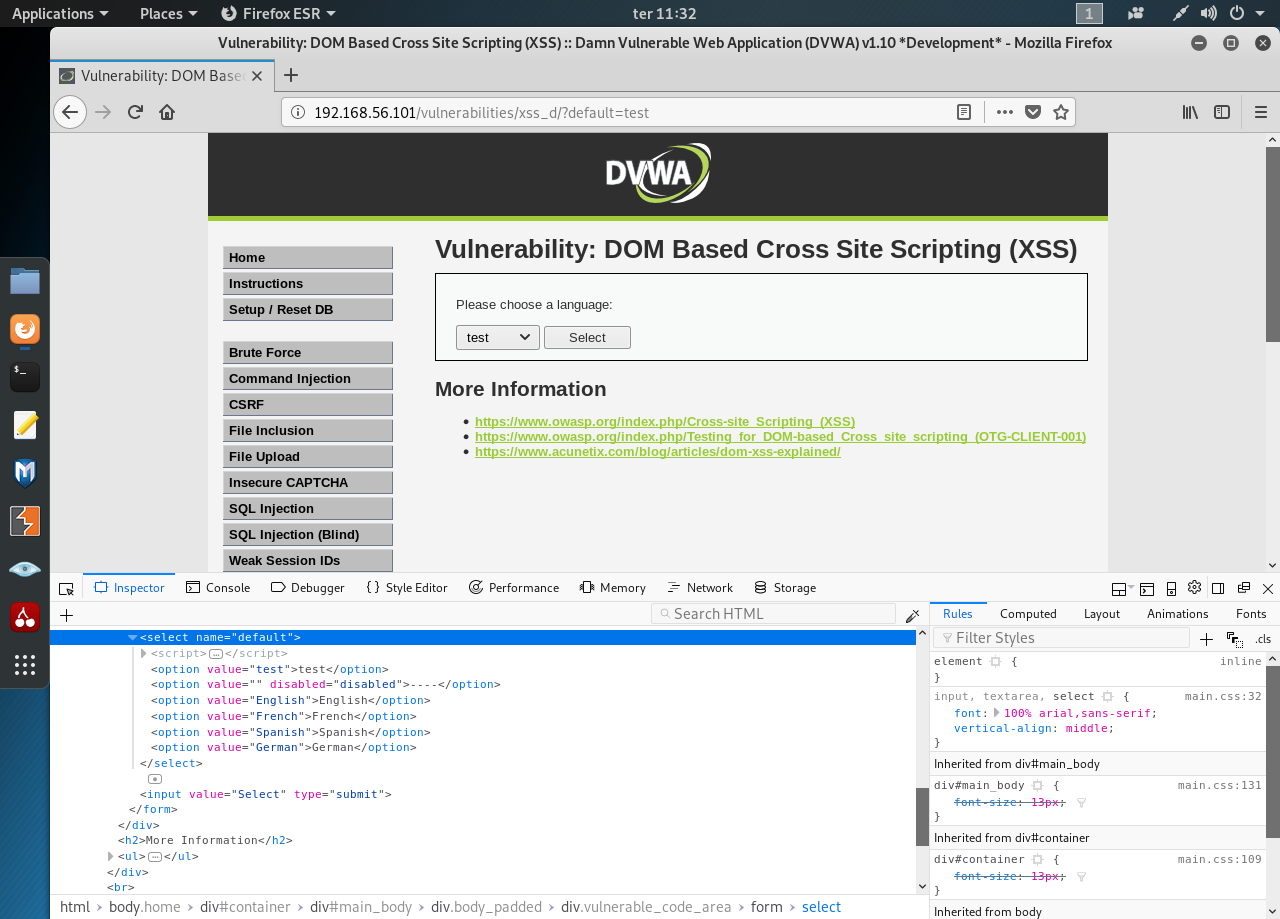Toggle responsive design mode
The width and height of the screenshot is (1280, 919).
coord(1170,588)
